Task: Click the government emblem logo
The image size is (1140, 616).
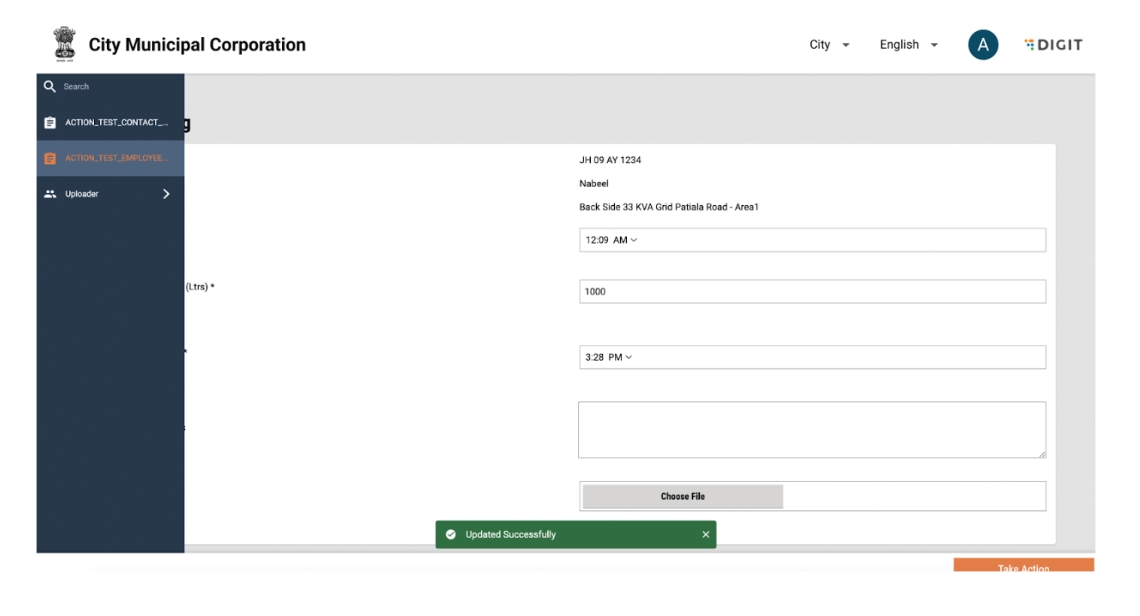Action: pyautogui.click(x=62, y=45)
